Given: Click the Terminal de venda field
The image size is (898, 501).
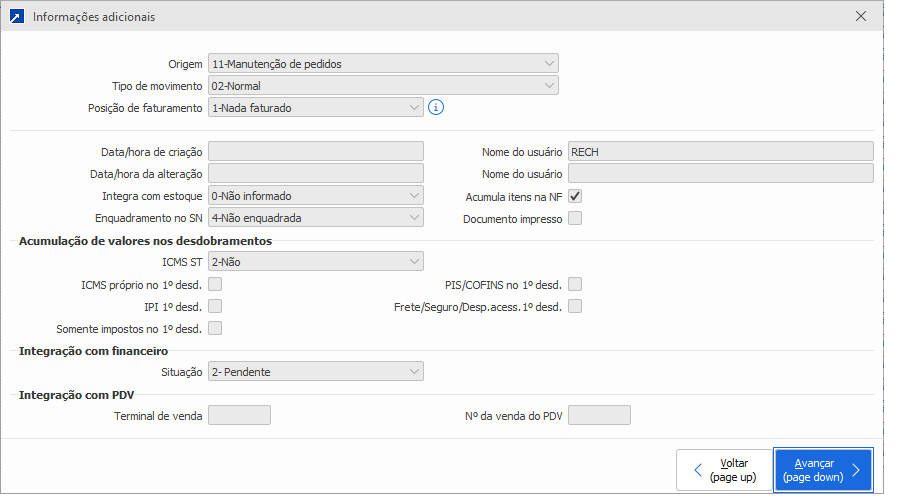Looking at the screenshot, I should (239, 415).
